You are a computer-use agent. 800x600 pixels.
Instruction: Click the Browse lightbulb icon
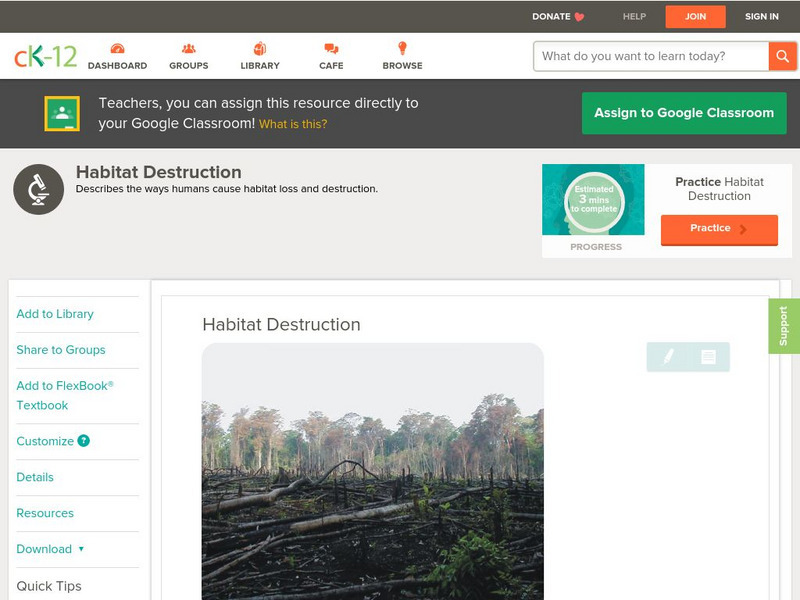coord(402,49)
